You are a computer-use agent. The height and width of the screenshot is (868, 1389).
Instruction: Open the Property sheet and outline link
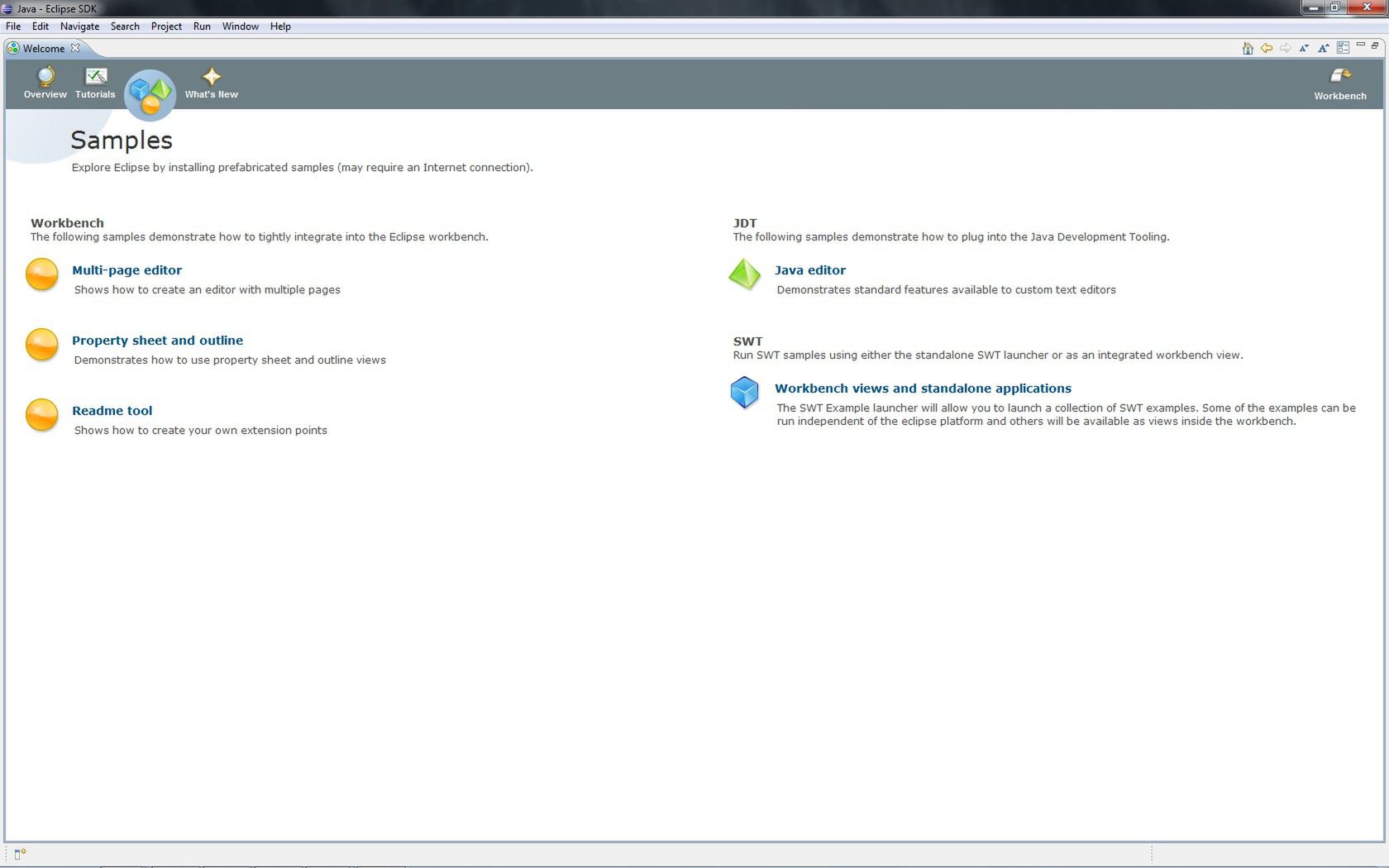coord(158,341)
